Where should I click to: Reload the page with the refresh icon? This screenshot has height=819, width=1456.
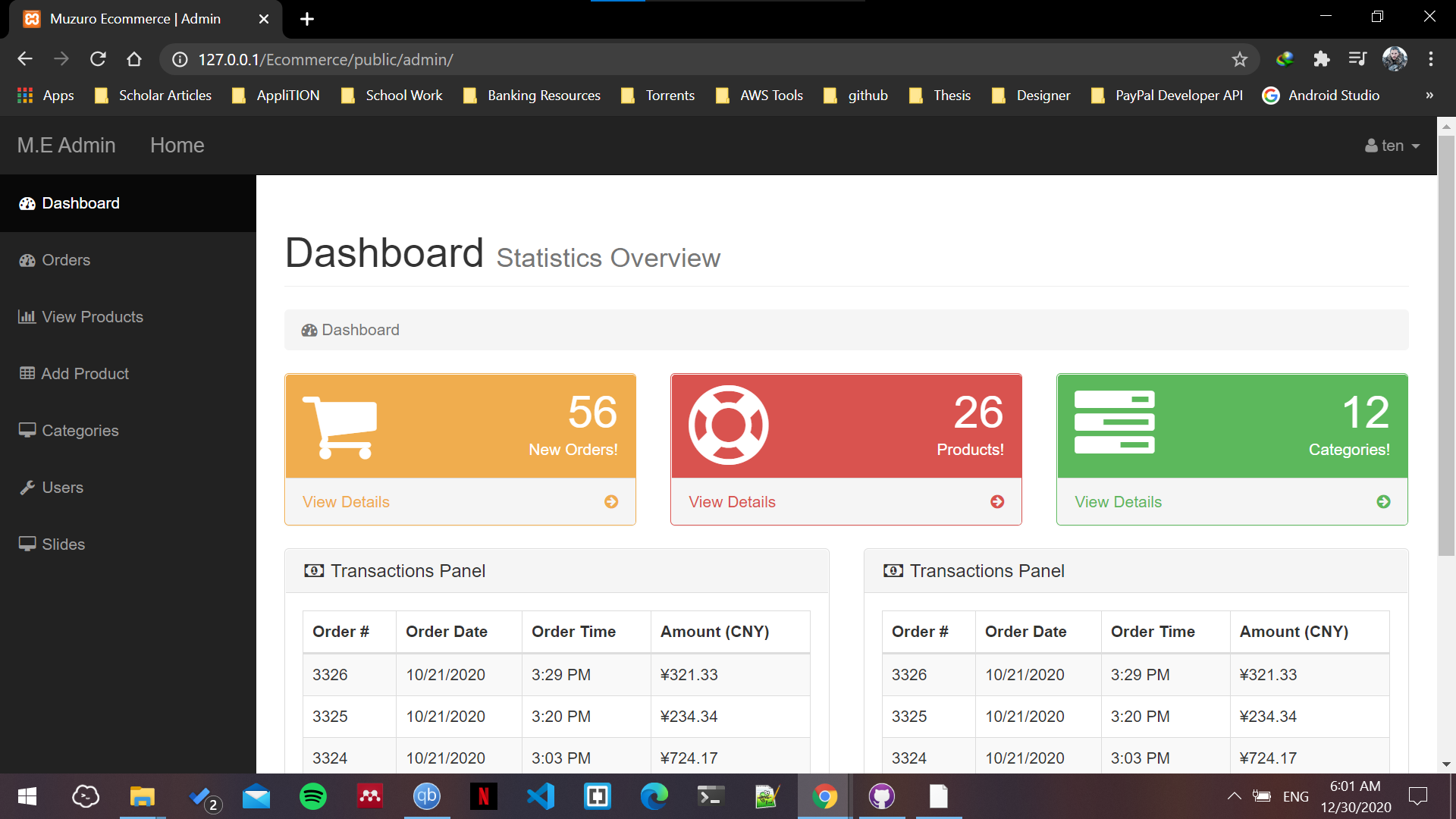[x=98, y=59]
